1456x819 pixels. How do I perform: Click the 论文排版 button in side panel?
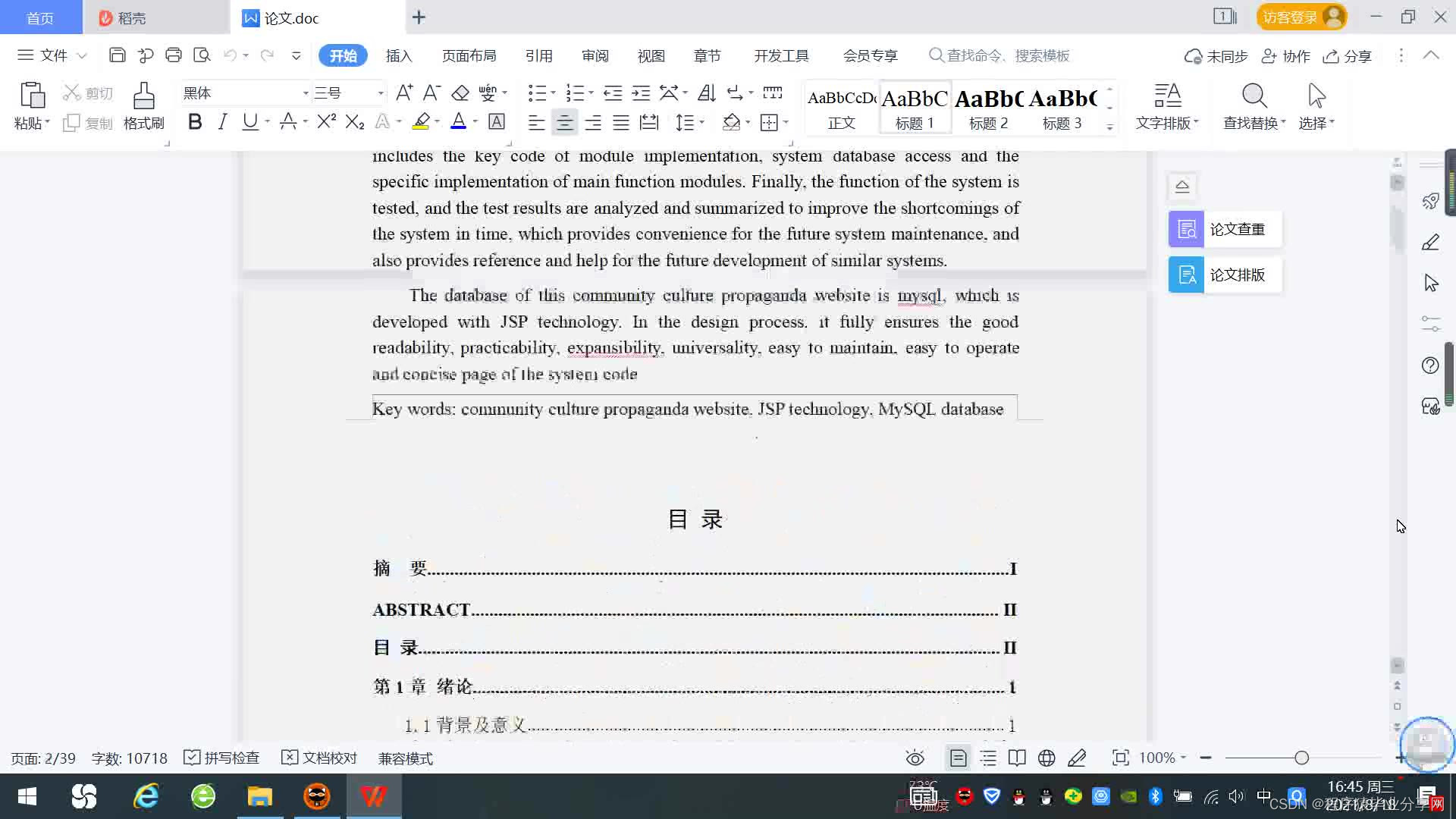point(1225,275)
